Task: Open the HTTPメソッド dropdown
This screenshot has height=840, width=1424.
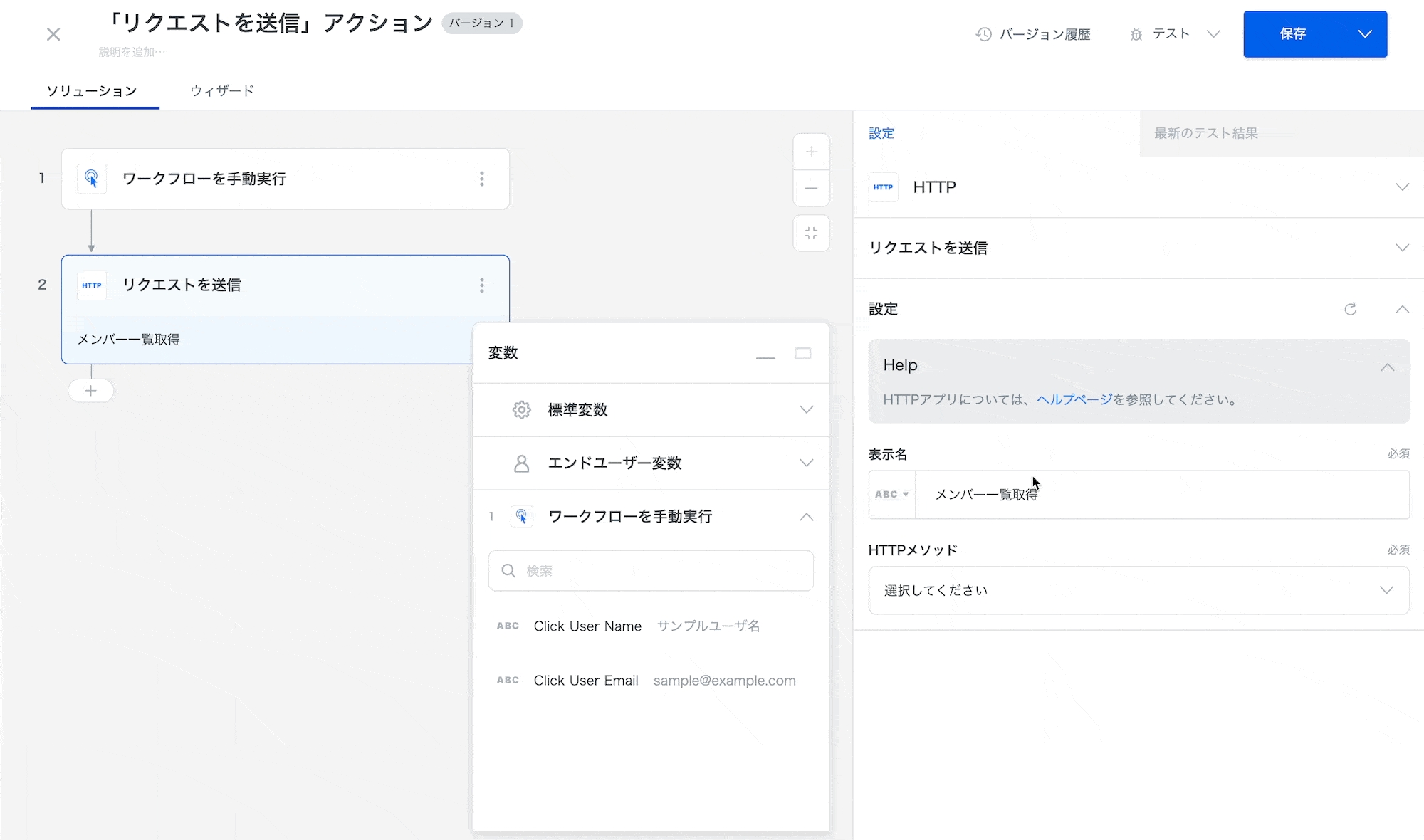Action: 1138,590
